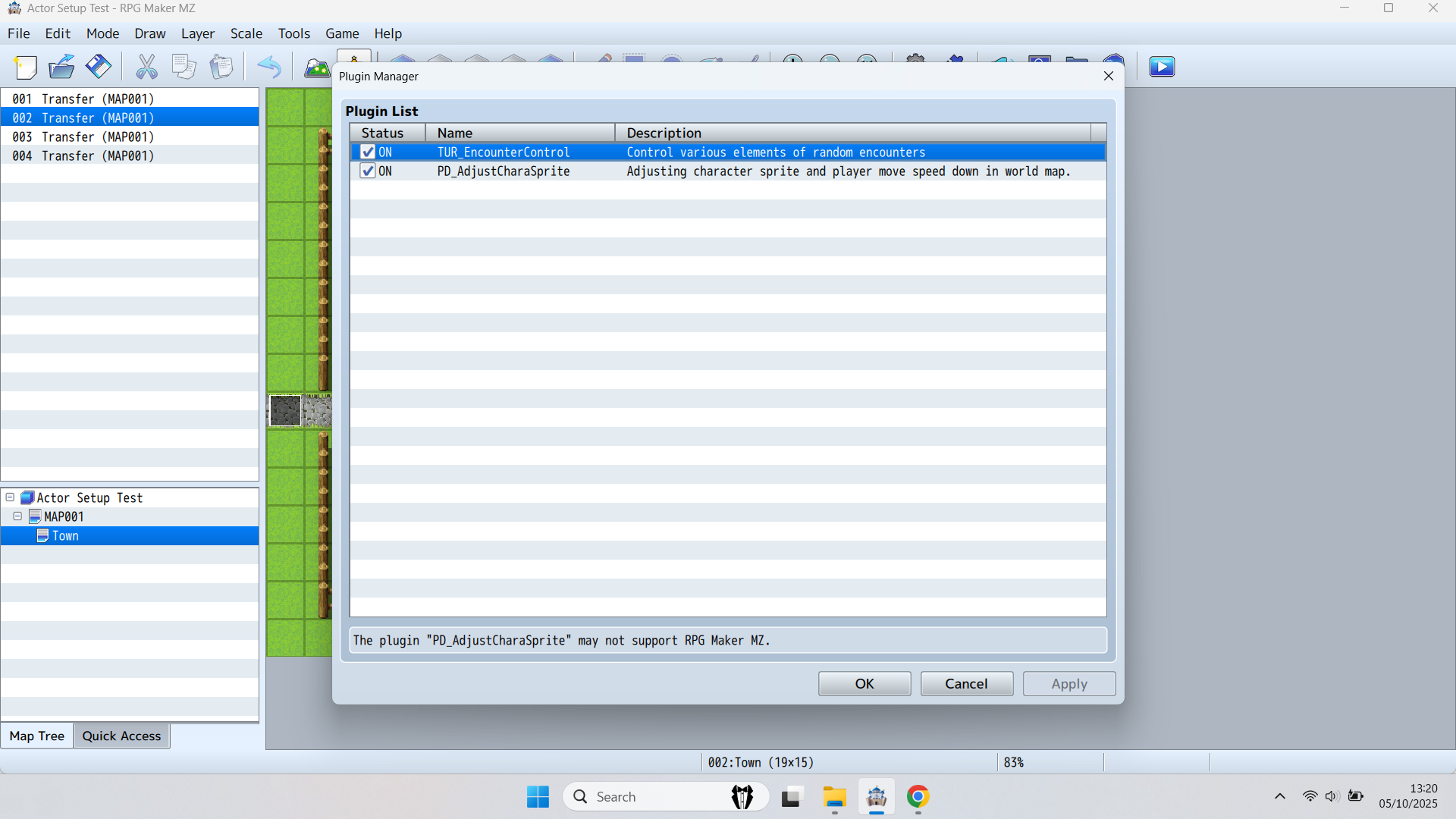
Task: Click the RPG Maker MZ taskbar icon
Action: [x=877, y=797]
